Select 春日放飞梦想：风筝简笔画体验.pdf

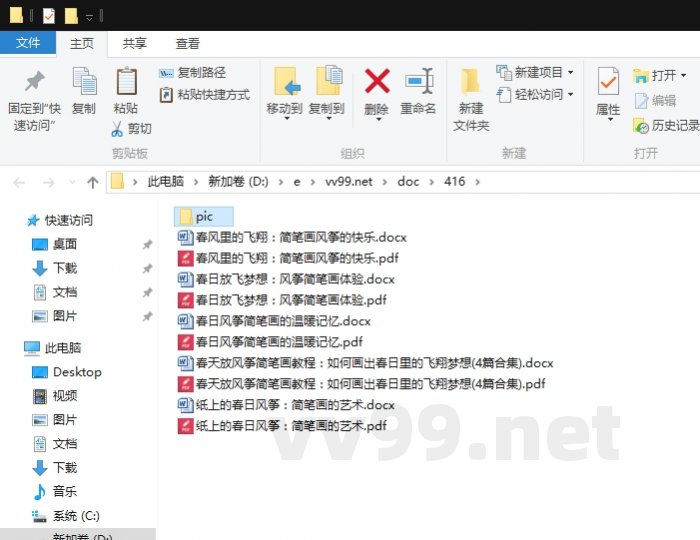click(x=282, y=300)
